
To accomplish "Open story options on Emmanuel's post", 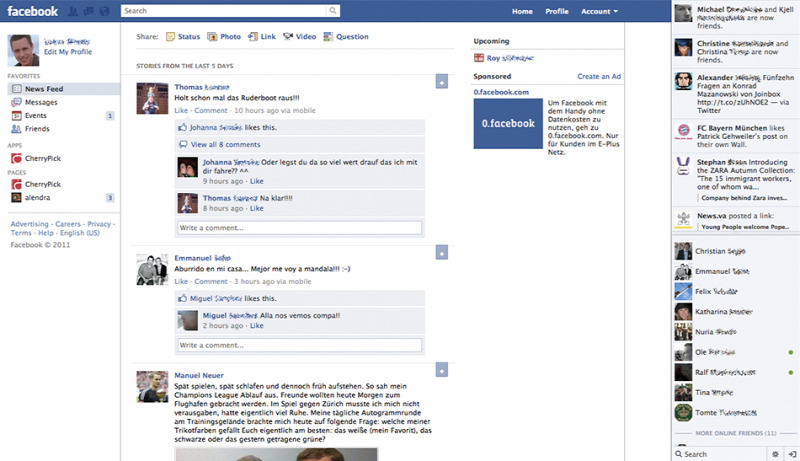I will pyautogui.click(x=442, y=252).
